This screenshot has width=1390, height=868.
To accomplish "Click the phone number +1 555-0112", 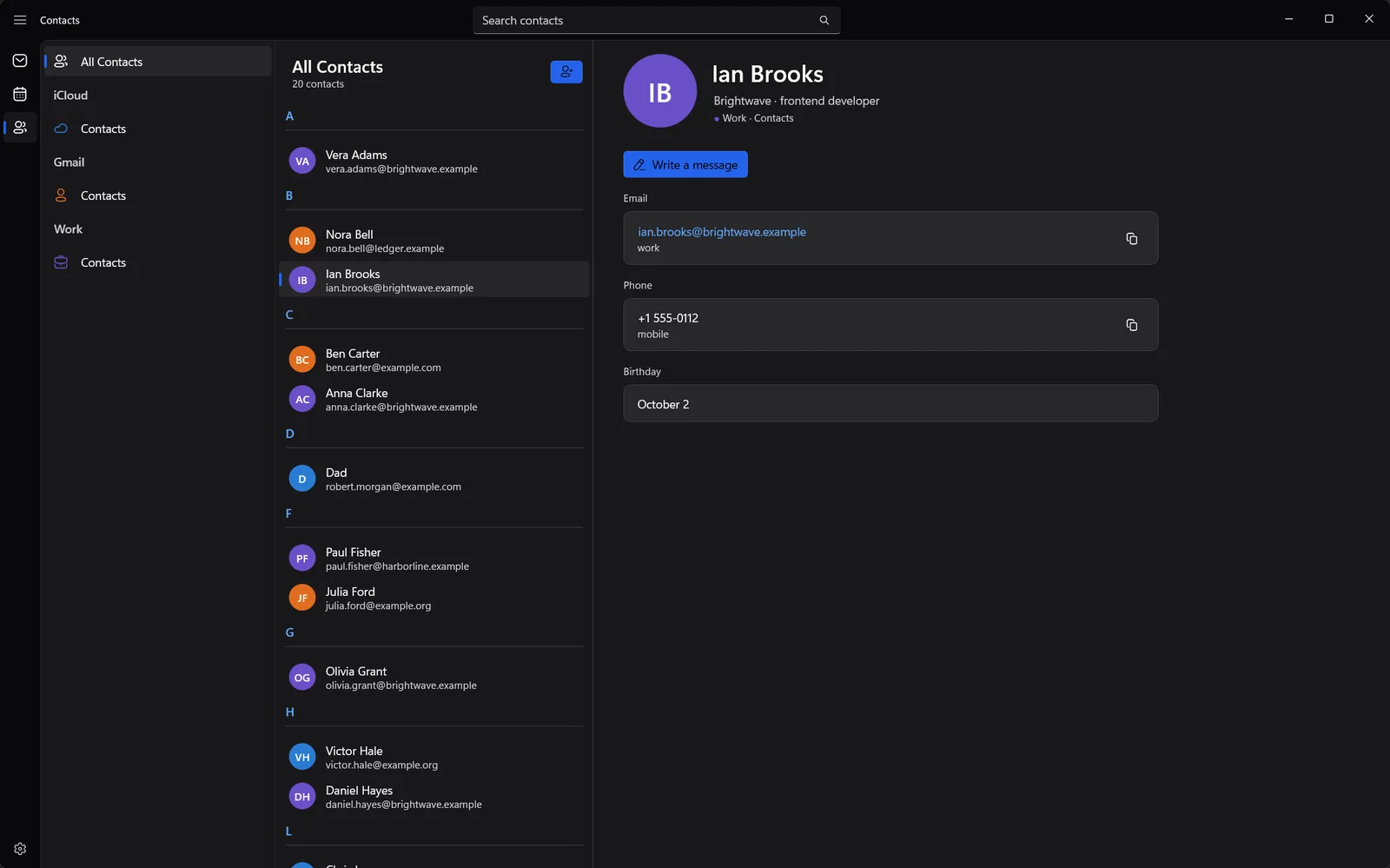I will click(x=668, y=318).
